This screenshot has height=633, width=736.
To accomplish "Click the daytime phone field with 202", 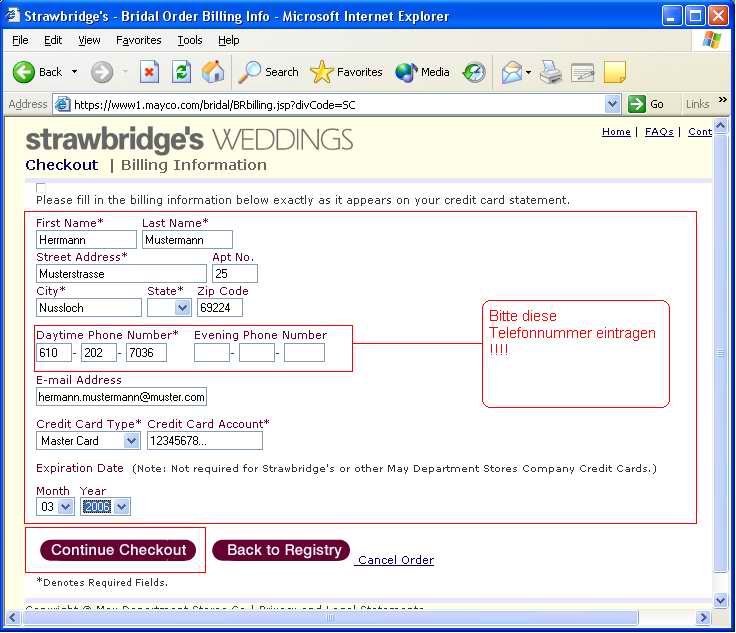I will pyautogui.click(x=99, y=353).
